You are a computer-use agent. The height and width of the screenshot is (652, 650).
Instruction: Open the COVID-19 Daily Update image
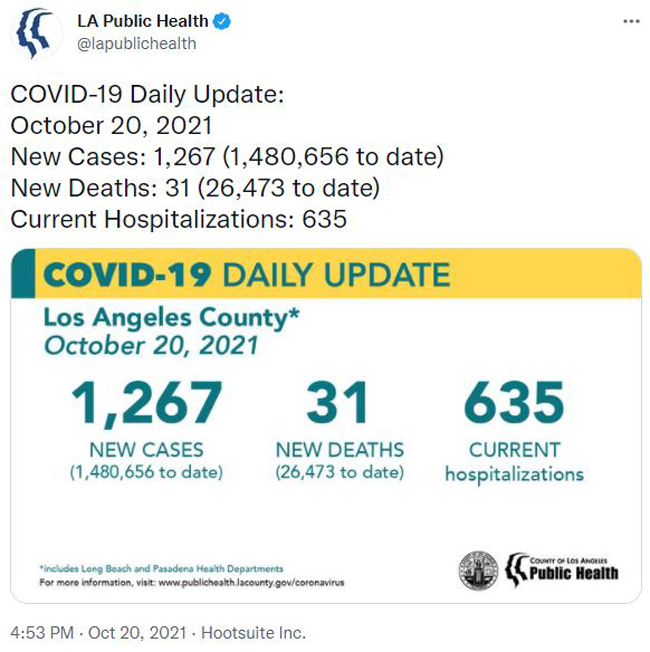(326, 426)
